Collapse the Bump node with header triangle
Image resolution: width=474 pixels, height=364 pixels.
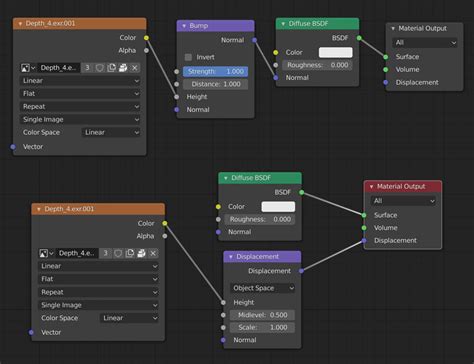point(184,26)
